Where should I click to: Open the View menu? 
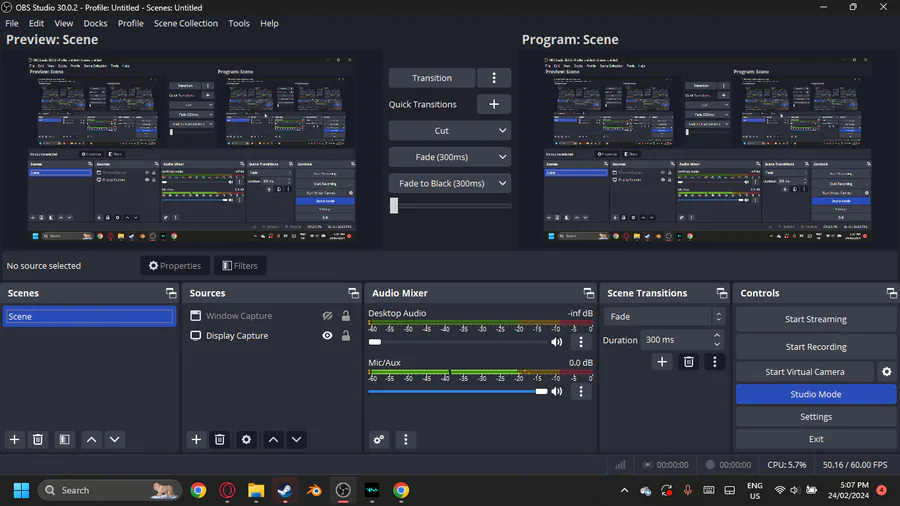64,24
